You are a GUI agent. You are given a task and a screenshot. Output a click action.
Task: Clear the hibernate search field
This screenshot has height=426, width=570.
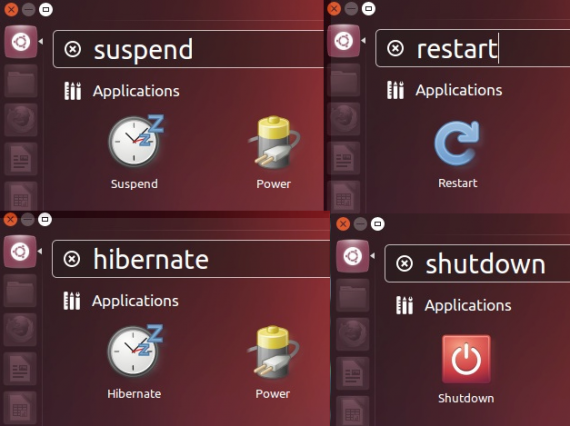pyautogui.click(x=72, y=259)
